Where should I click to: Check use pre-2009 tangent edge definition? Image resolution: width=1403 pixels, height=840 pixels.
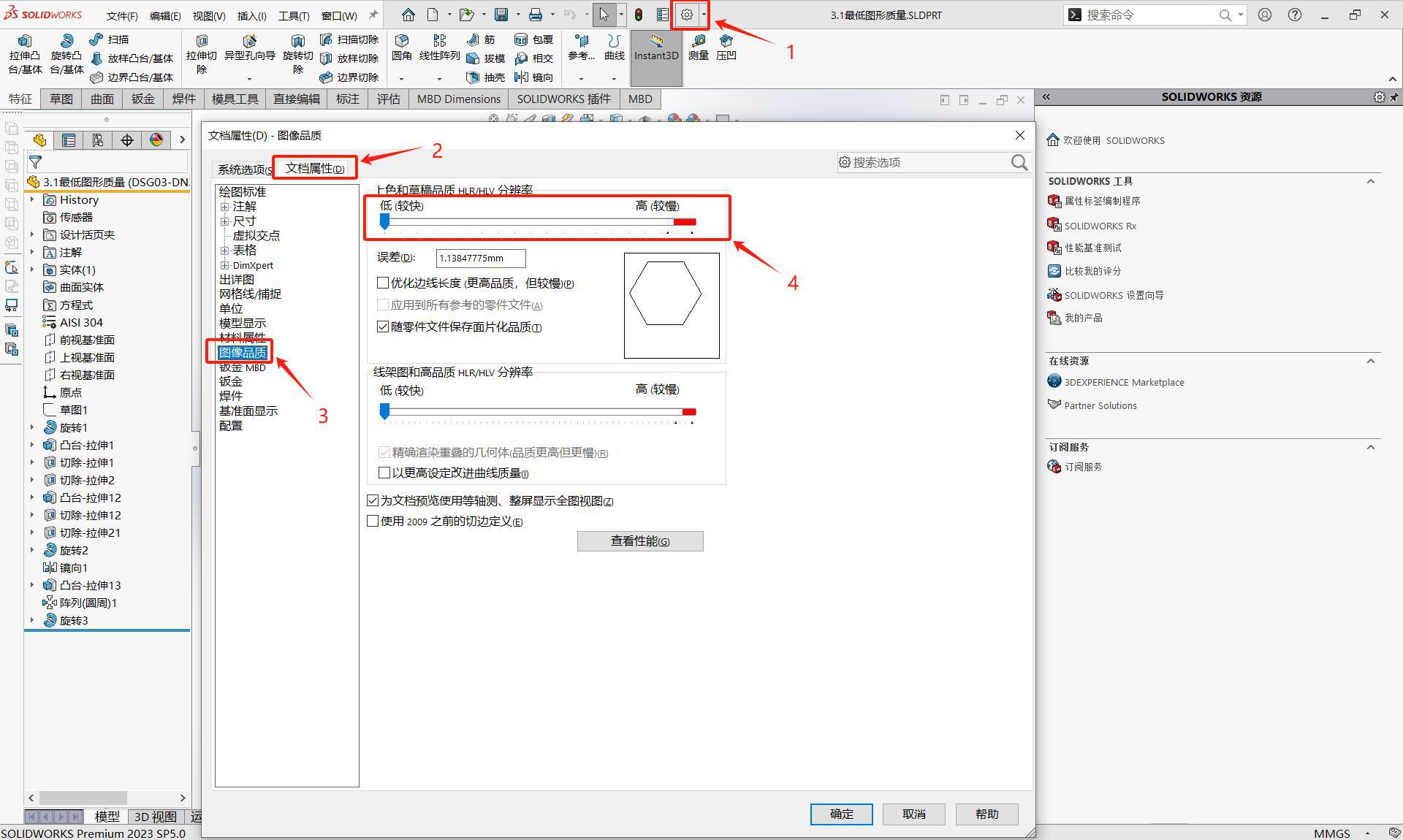coord(373,521)
